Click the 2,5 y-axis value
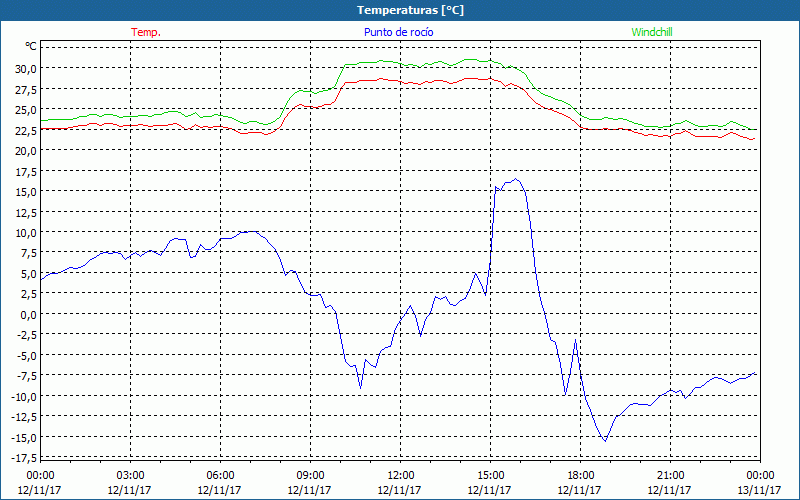The width and height of the screenshot is (800, 500). [x=28, y=294]
